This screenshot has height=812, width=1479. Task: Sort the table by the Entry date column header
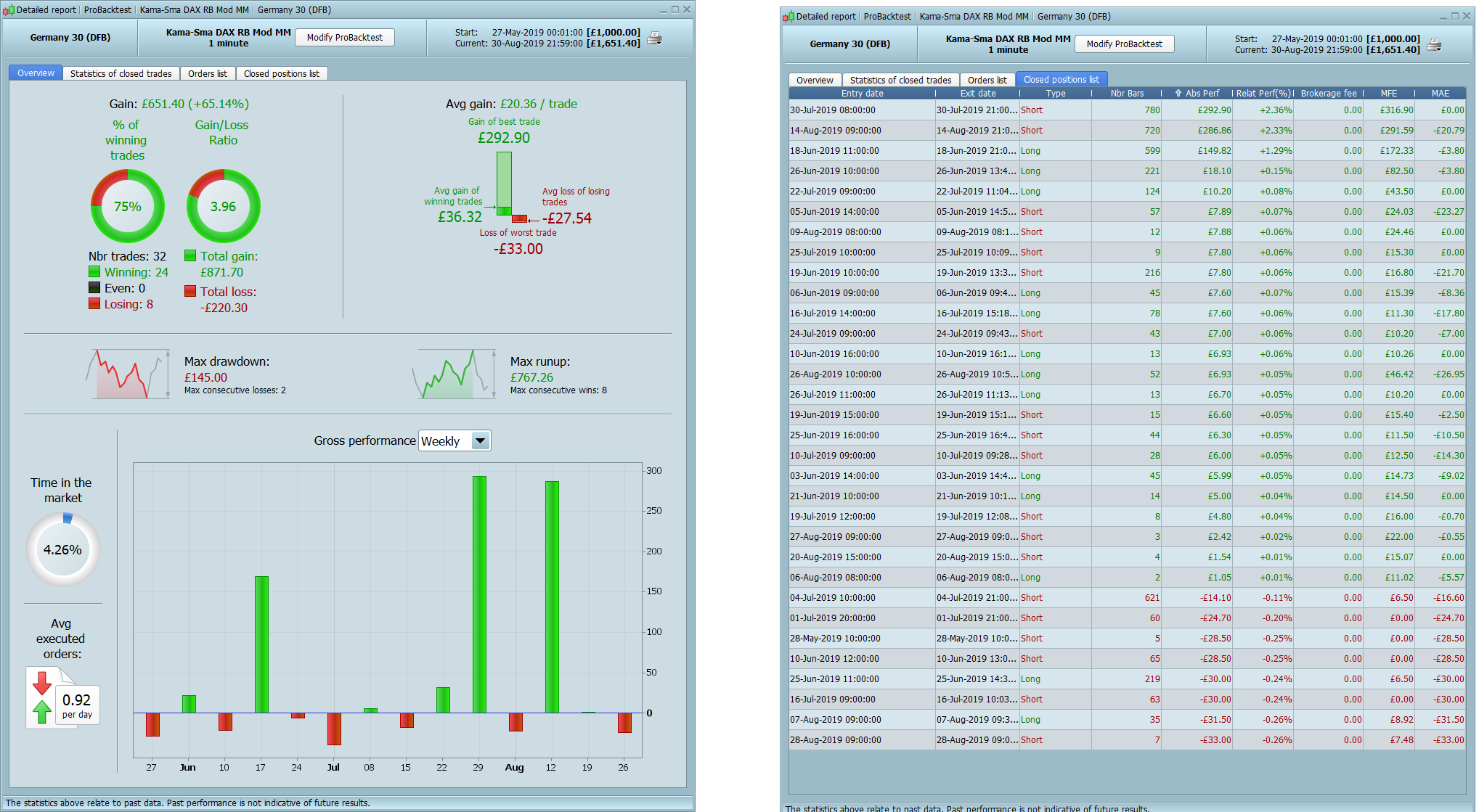click(862, 94)
